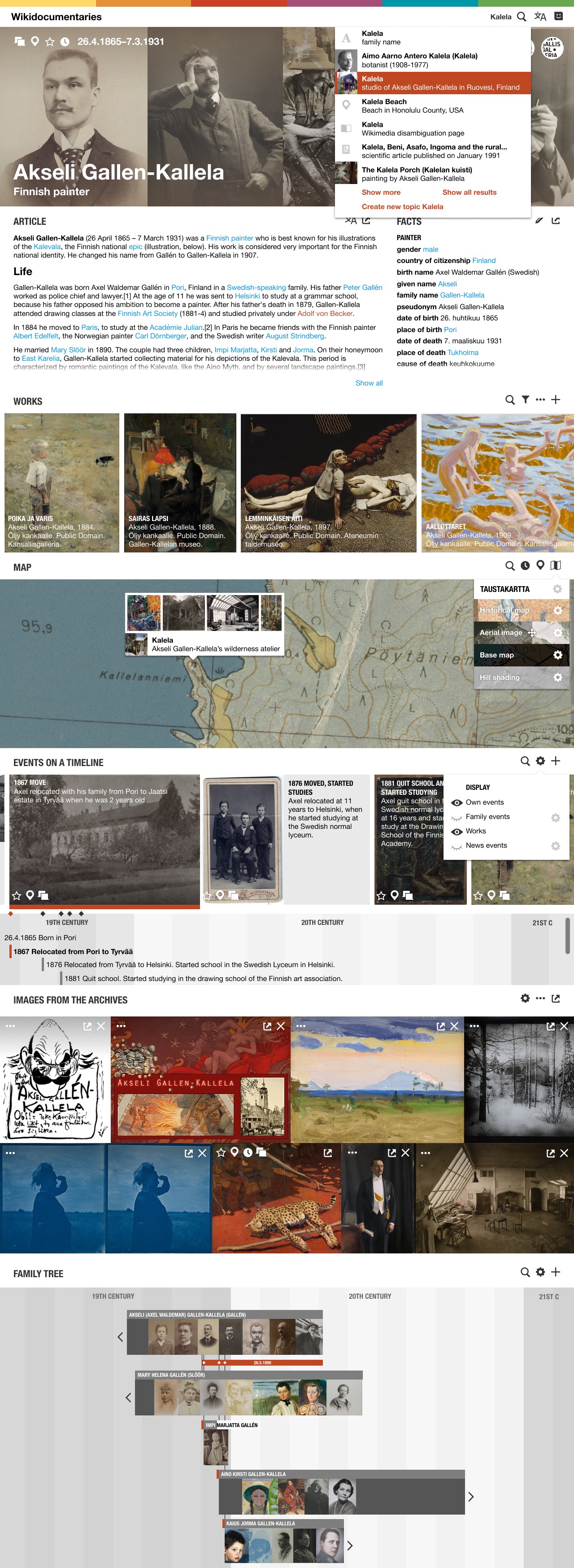Viewport: 574px width, 1568px height.
Task: Open the language translation icon in header
Action: tap(540, 17)
